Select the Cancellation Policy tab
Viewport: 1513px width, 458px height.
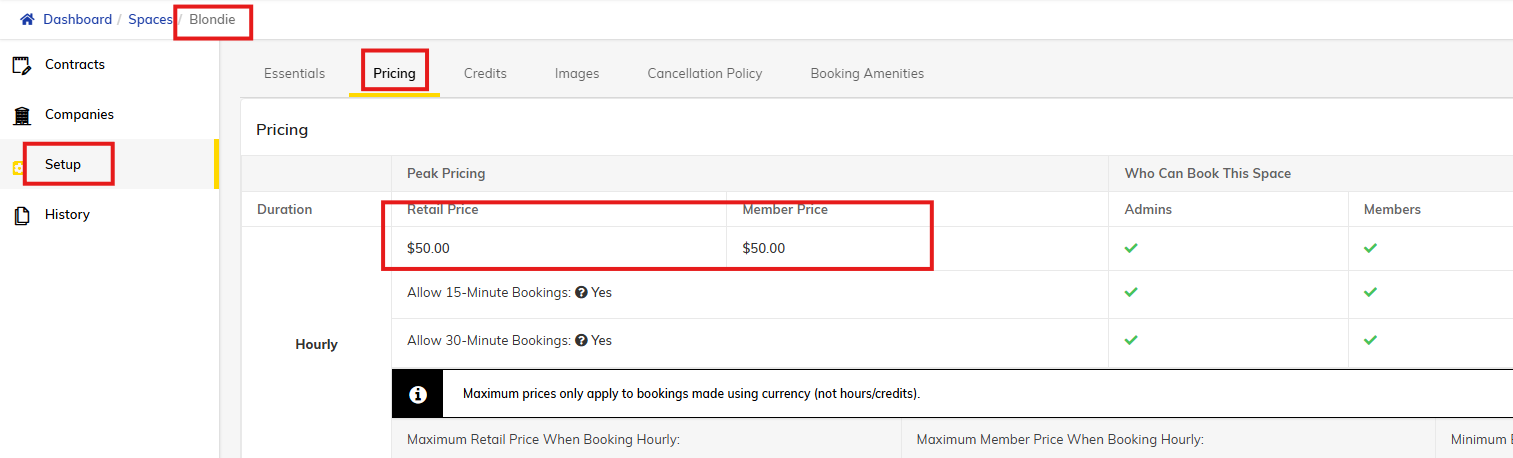click(x=704, y=73)
